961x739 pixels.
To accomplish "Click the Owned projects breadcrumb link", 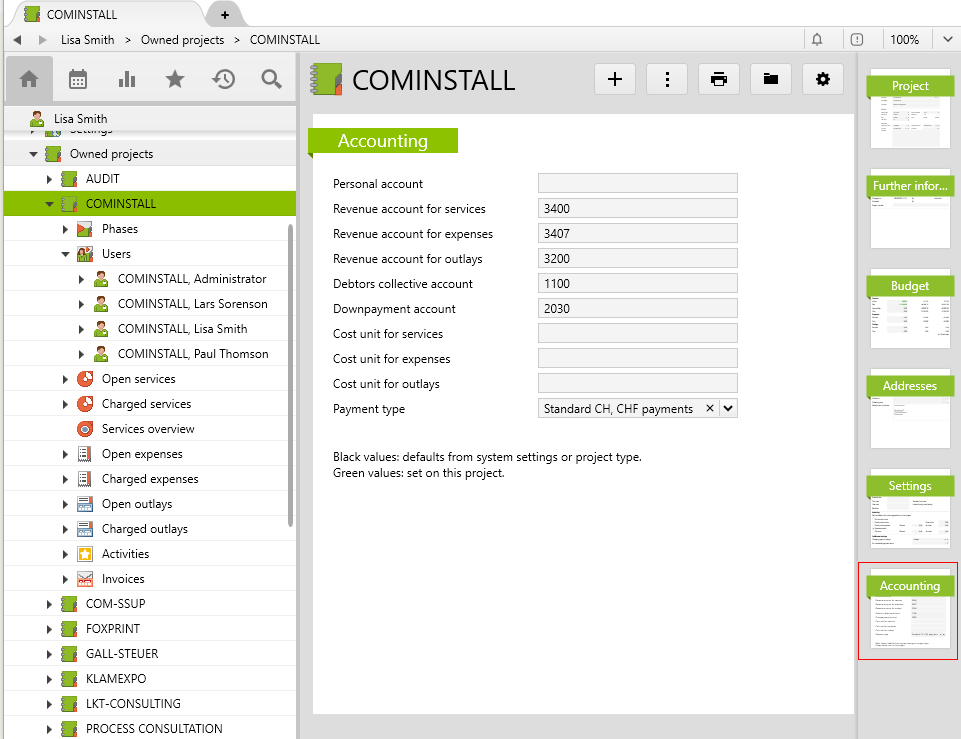I will click(182, 40).
